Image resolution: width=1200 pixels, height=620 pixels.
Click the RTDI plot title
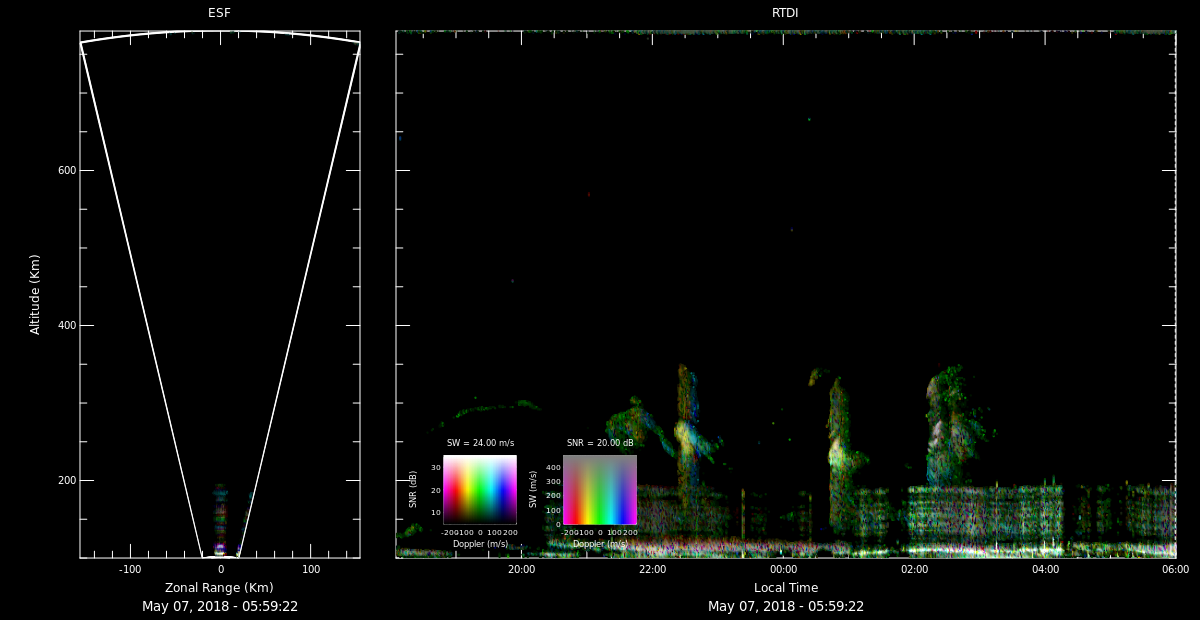coord(785,13)
